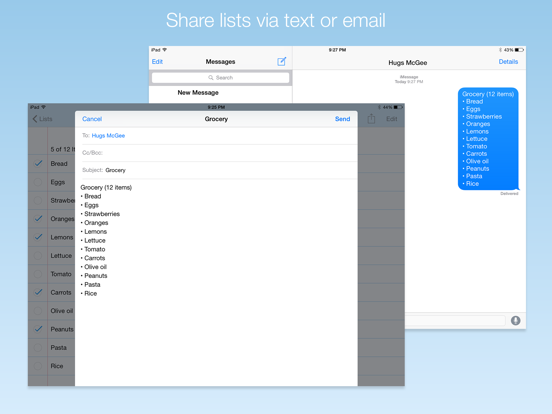Screen dimensions: 552x414
Task: Tap the share icon beside Edit
Action: (371, 119)
